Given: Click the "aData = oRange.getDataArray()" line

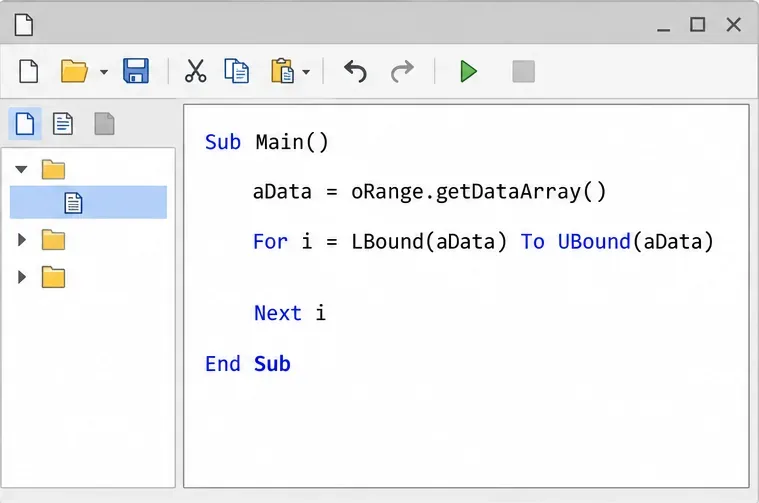Looking at the screenshot, I should tap(429, 192).
